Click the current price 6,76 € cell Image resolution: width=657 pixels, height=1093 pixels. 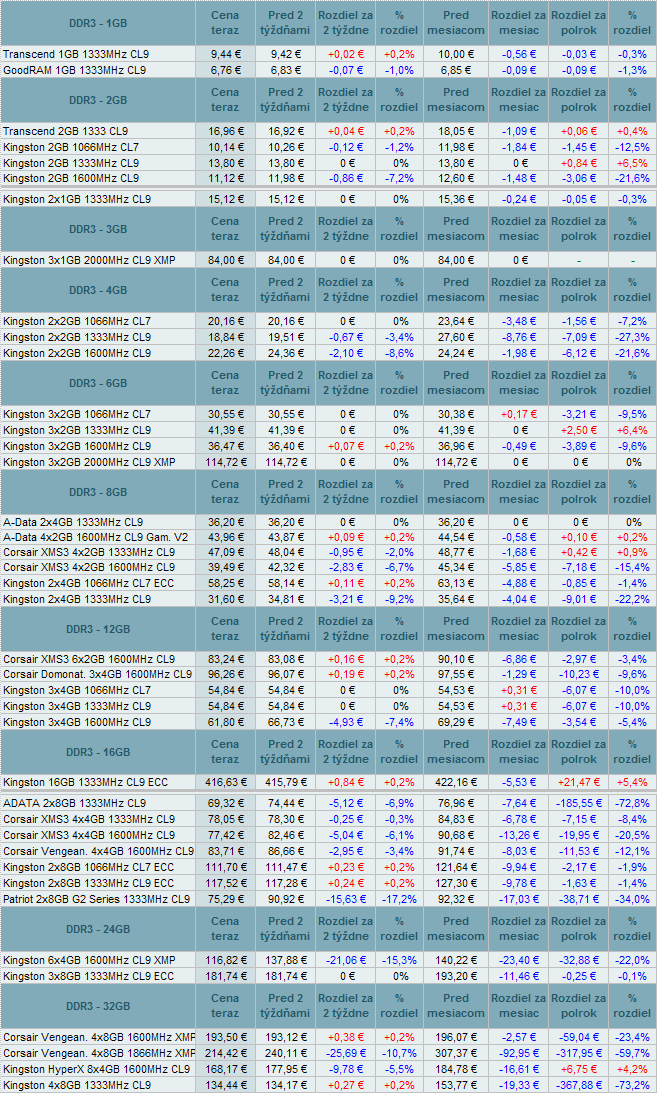point(225,70)
